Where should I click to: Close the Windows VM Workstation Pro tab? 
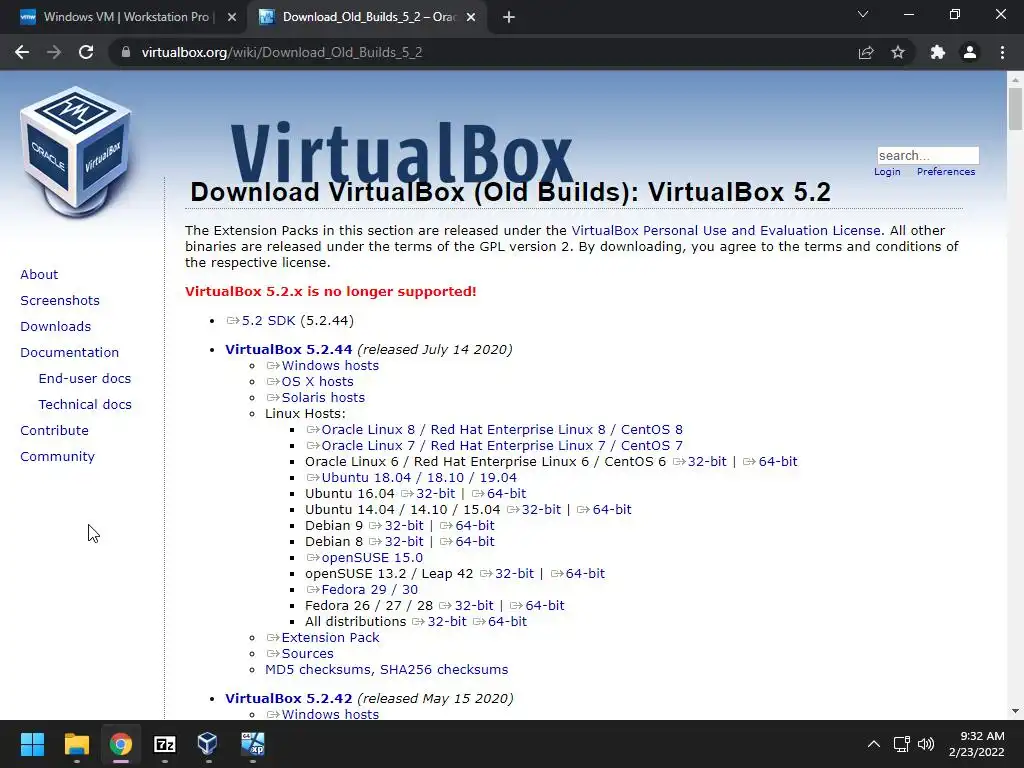[232, 17]
